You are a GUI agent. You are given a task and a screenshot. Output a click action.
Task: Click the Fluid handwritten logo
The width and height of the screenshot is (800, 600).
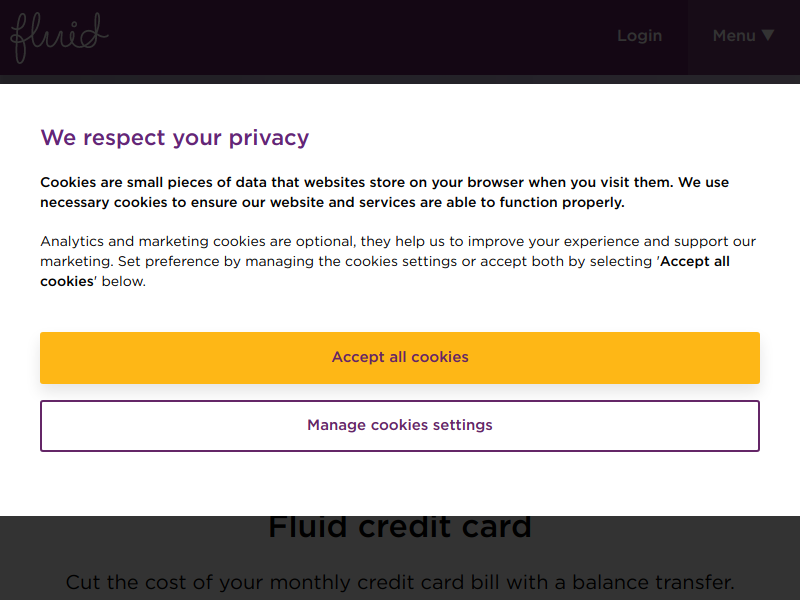[x=58, y=38]
